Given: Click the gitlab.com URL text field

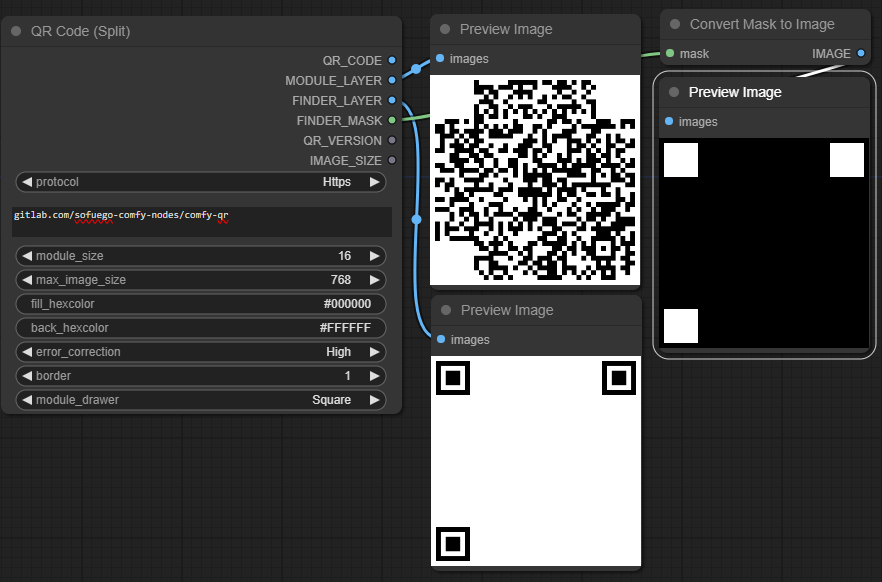Looking at the screenshot, I should coord(202,222).
